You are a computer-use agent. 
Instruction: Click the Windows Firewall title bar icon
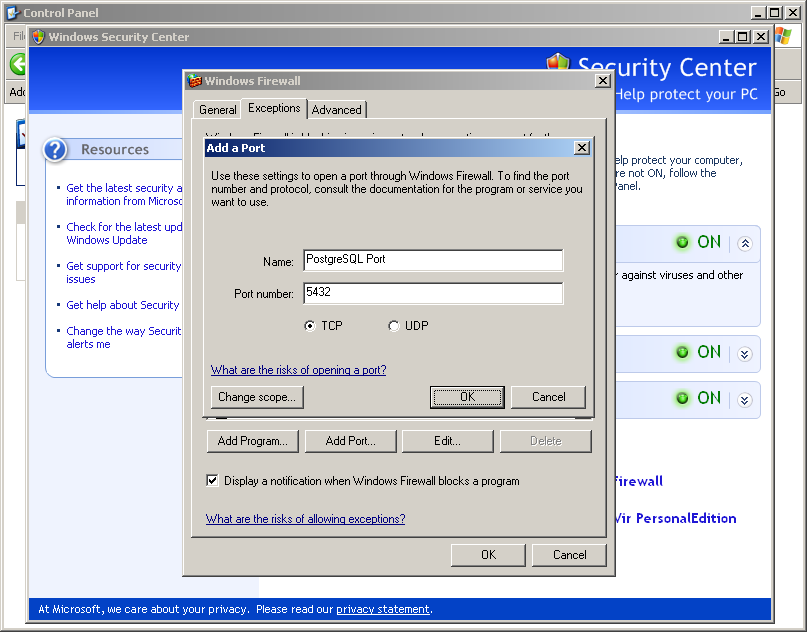point(194,81)
